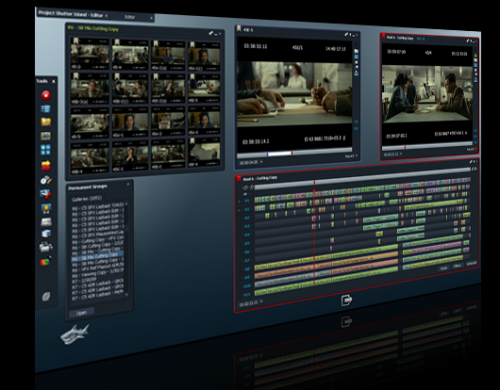Screen dimensions: 500x390
Task: Click the spanner icon in source viewer header
Action: tap(346, 34)
